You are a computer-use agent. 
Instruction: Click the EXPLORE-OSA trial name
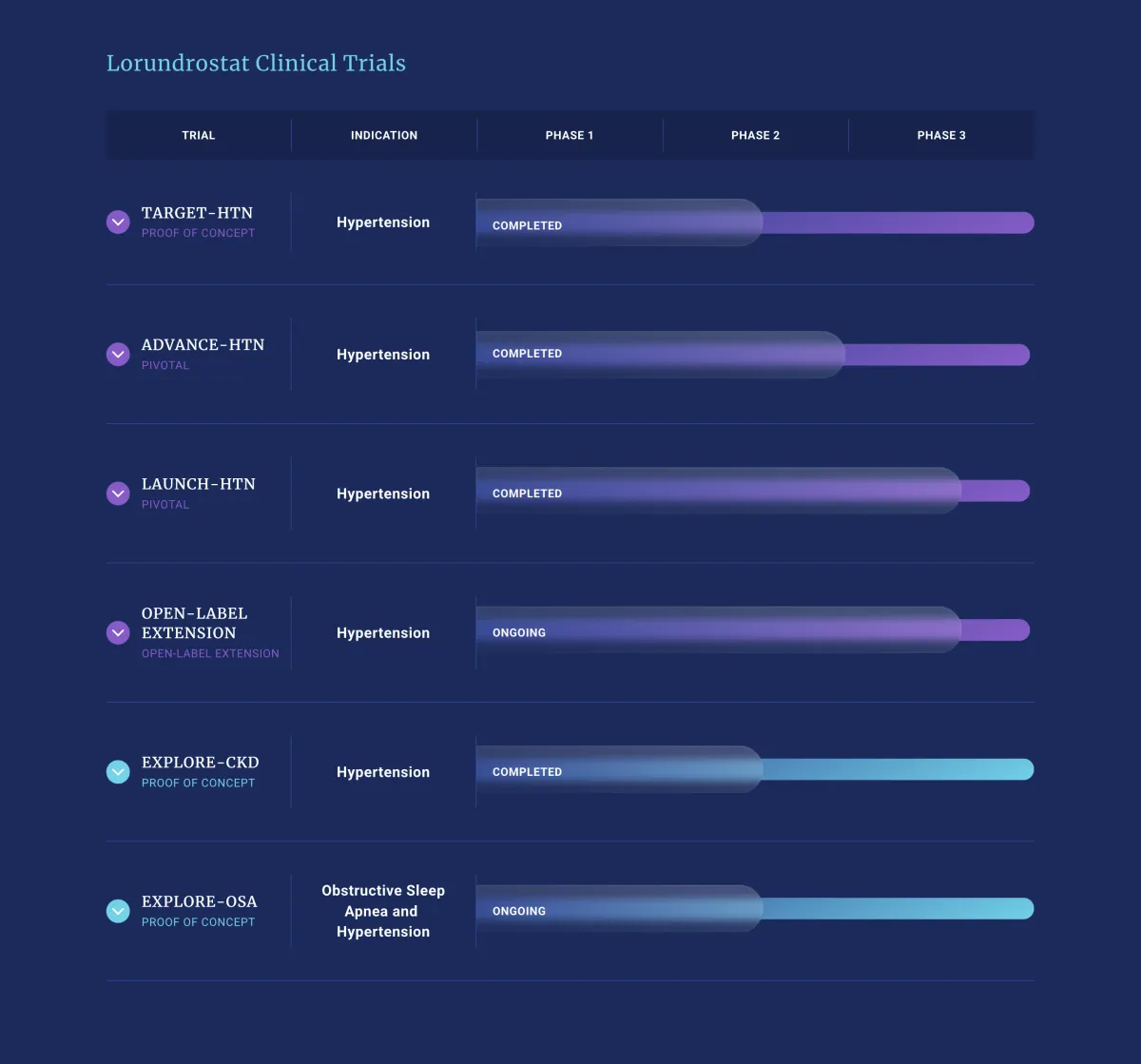(x=199, y=901)
